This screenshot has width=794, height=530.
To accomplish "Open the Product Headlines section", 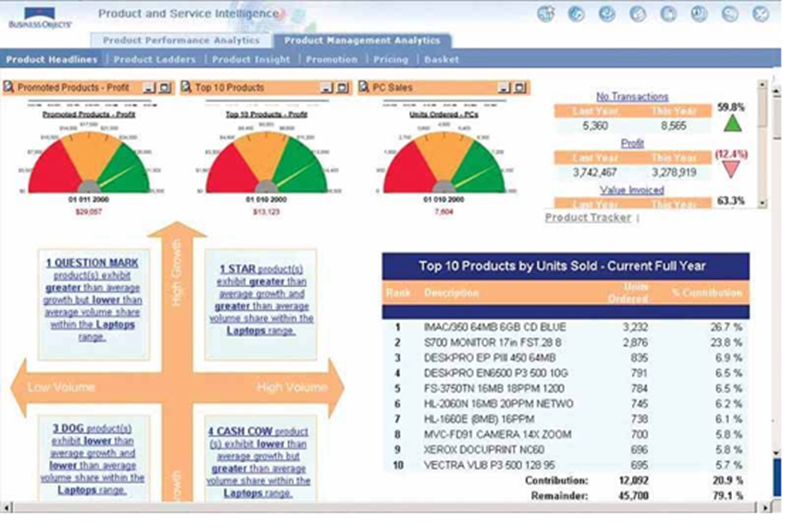I will click(52, 59).
